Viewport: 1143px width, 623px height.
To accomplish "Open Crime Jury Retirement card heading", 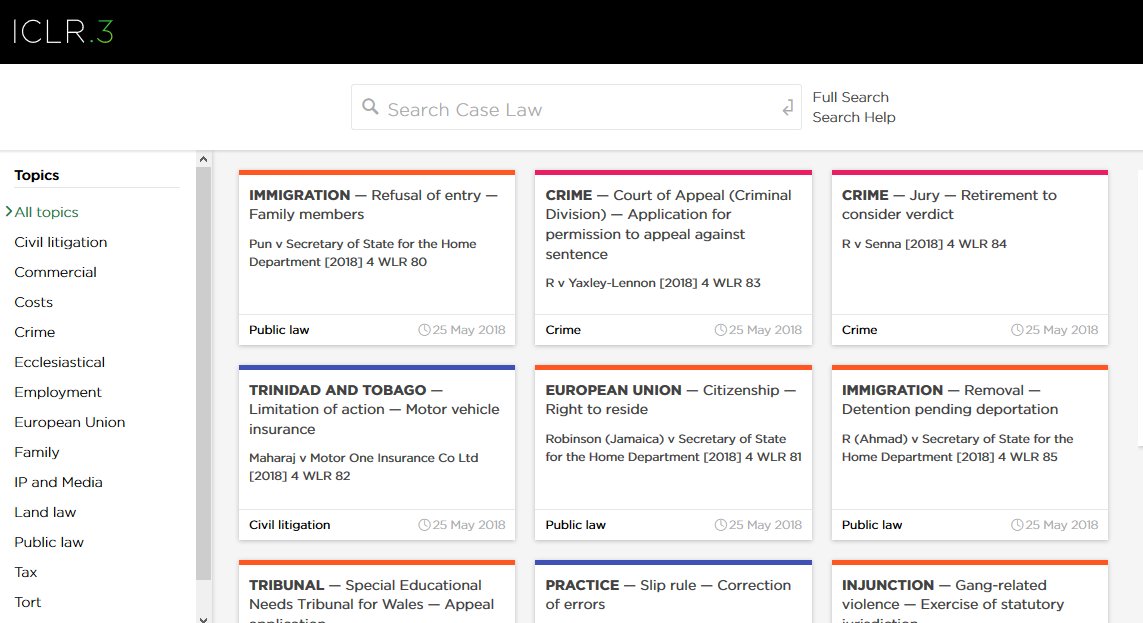I will [949, 205].
